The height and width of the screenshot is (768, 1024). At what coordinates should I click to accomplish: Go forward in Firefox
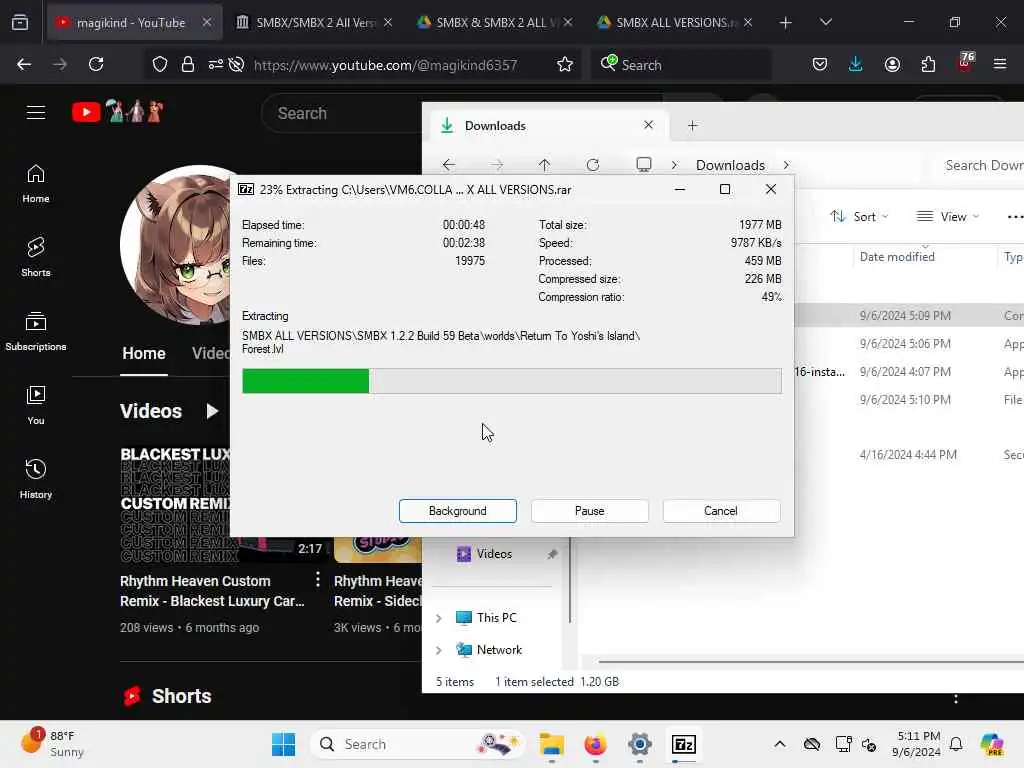(60, 64)
